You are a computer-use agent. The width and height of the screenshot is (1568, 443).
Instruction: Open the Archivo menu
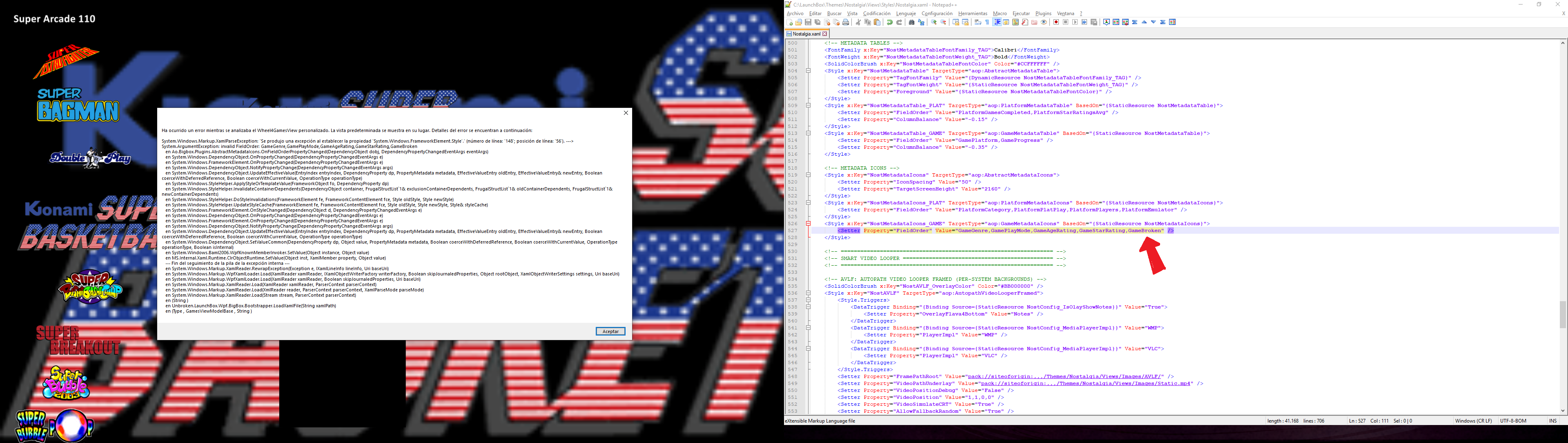[795, 13]
